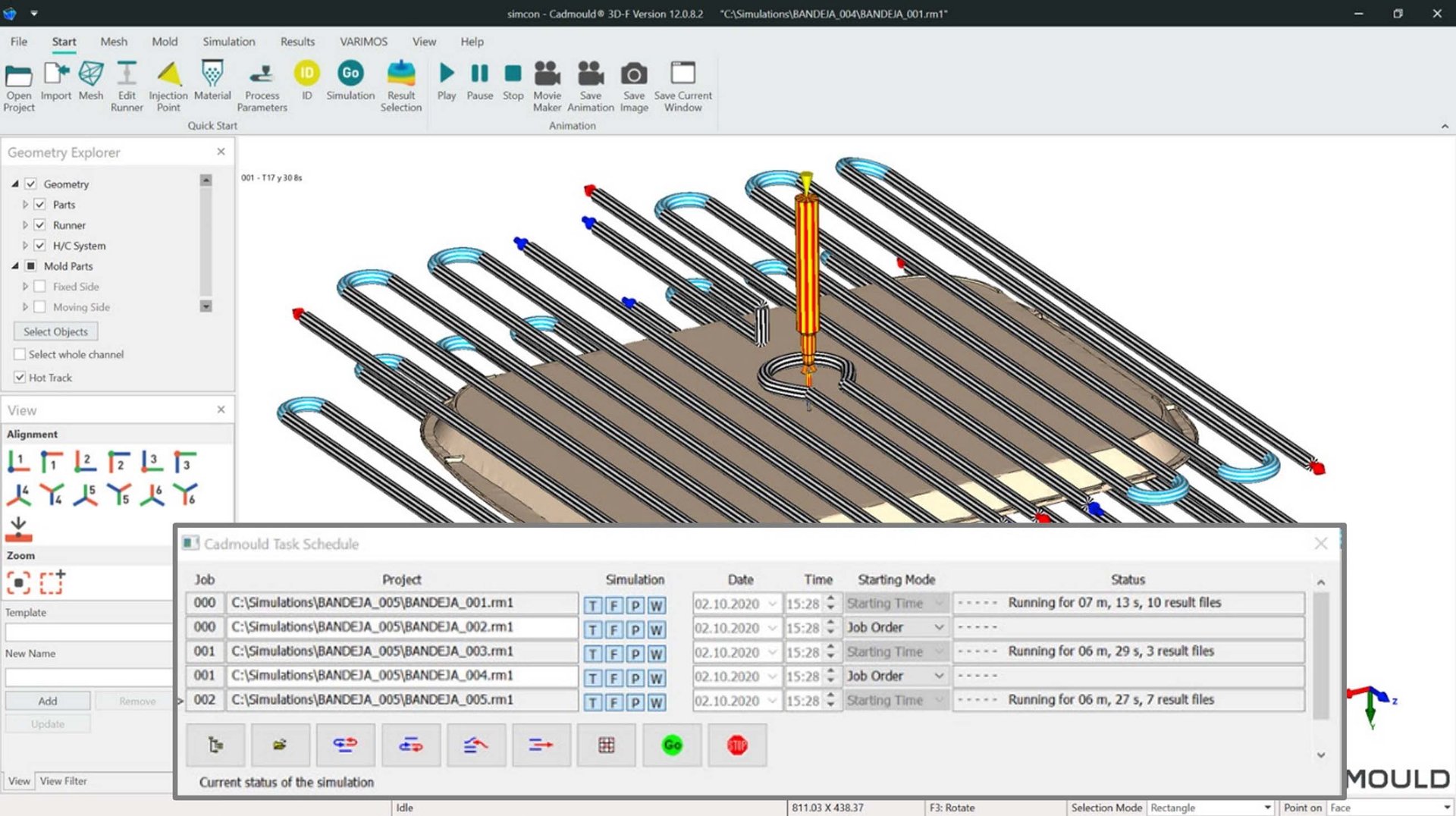This screenshot has width=1456, height=816.
Task: Open Movie Maker
Action: [x=547, y=86]
